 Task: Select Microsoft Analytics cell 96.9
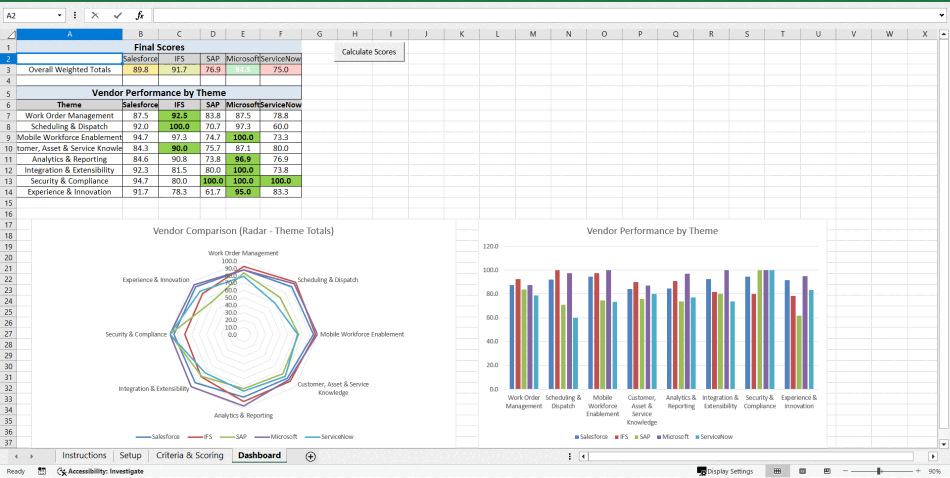click(x=242, y=159)
